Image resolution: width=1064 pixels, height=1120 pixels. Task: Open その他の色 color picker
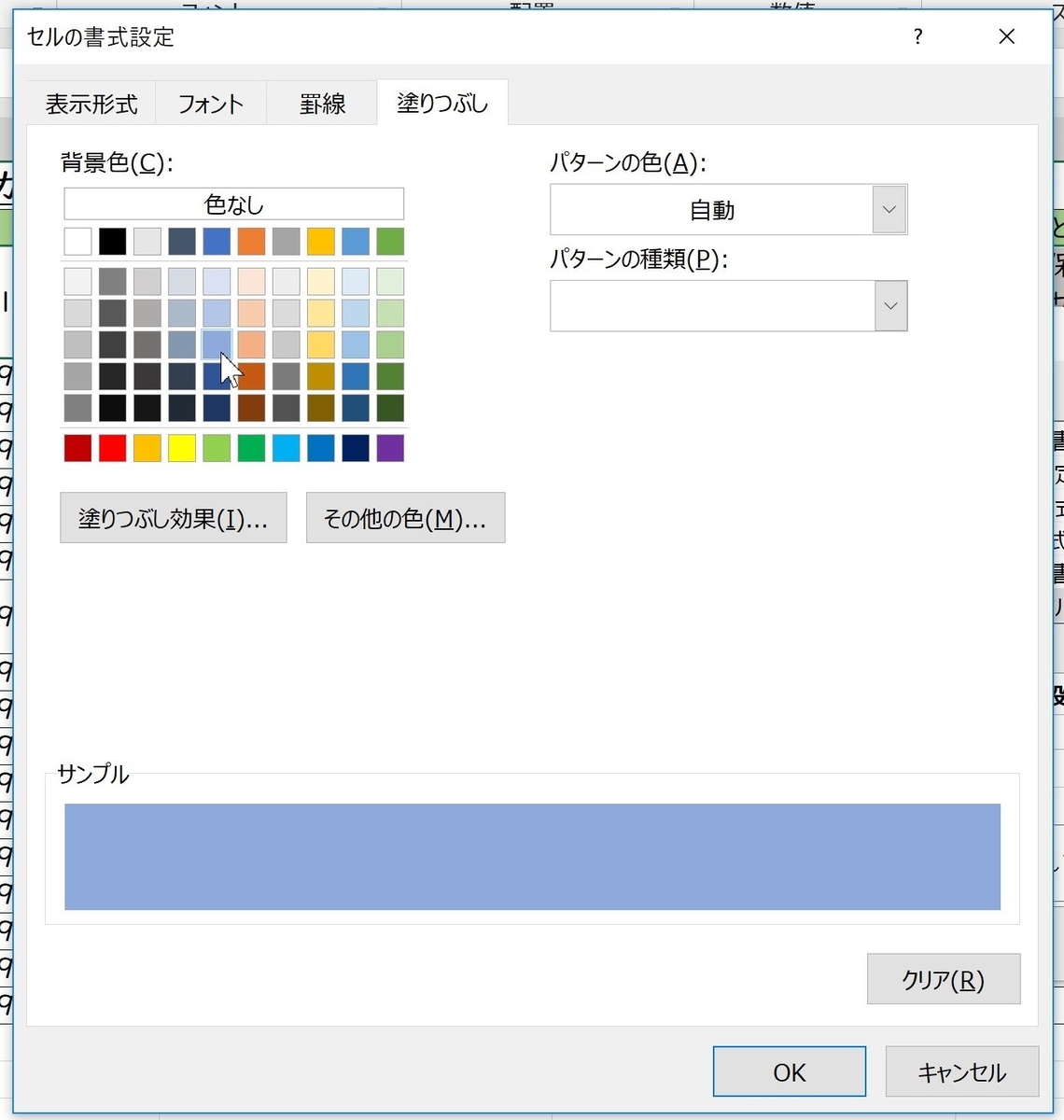click(405, 517)
